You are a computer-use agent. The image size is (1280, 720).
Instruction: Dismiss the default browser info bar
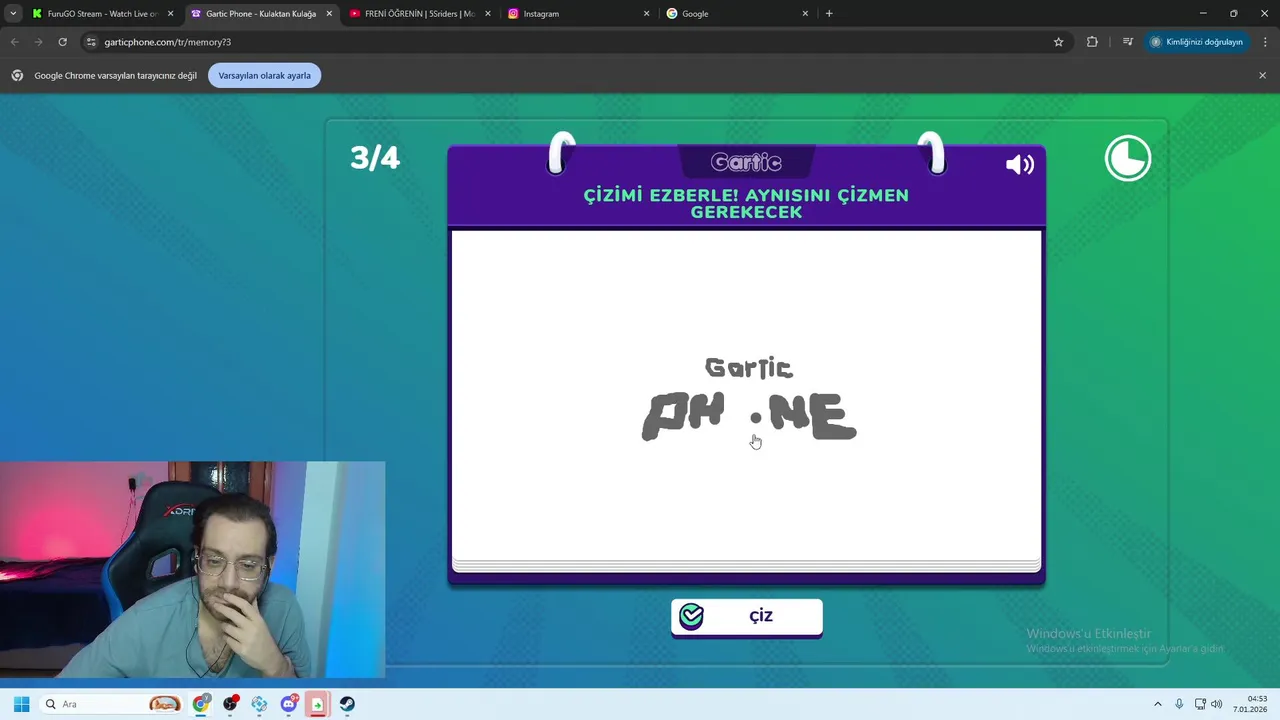[x=1262, y=76]
